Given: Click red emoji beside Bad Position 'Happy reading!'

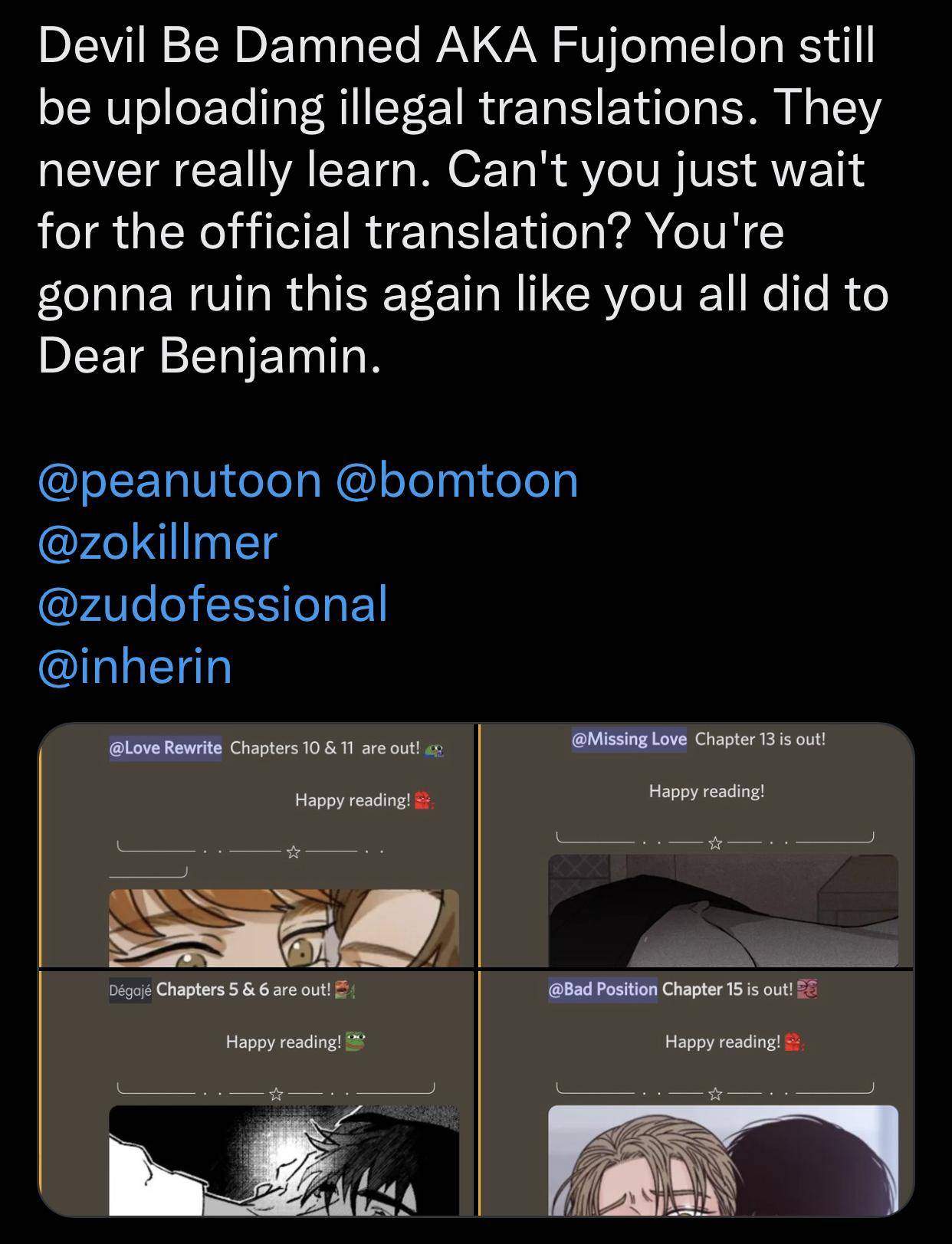Looking at the screenshot, I should coord(793,1042).
